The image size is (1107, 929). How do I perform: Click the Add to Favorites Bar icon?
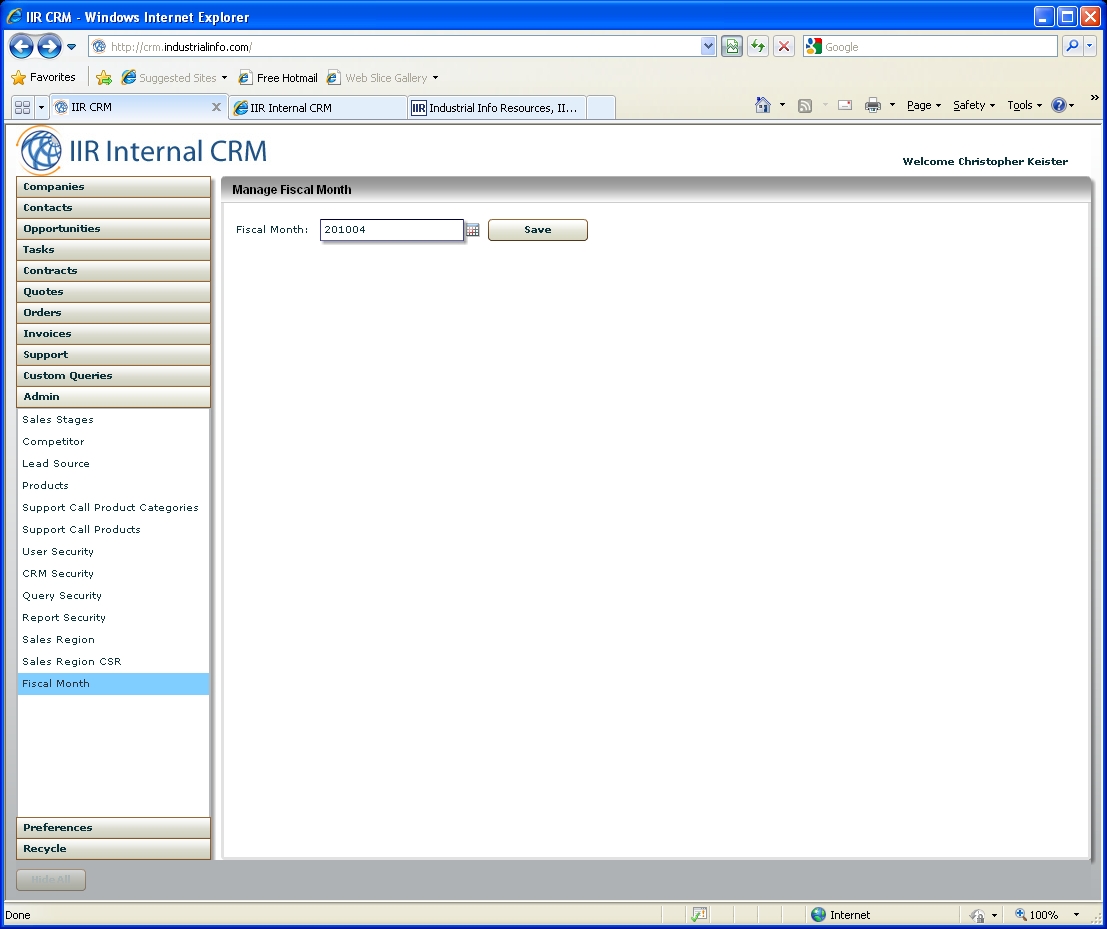point(104,78)
